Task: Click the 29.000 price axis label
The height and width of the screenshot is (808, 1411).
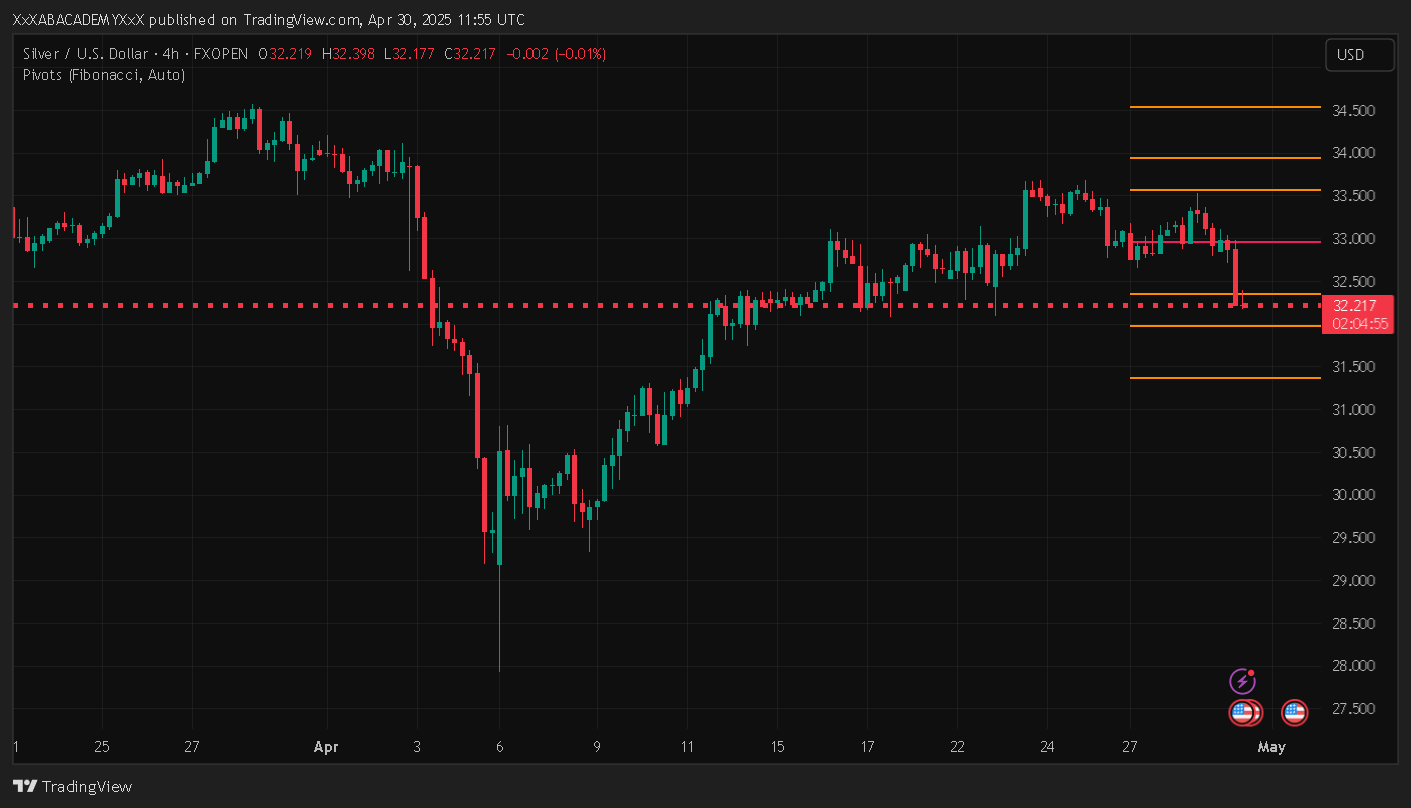Action: pyautogui.click(x=1353, y=581)
